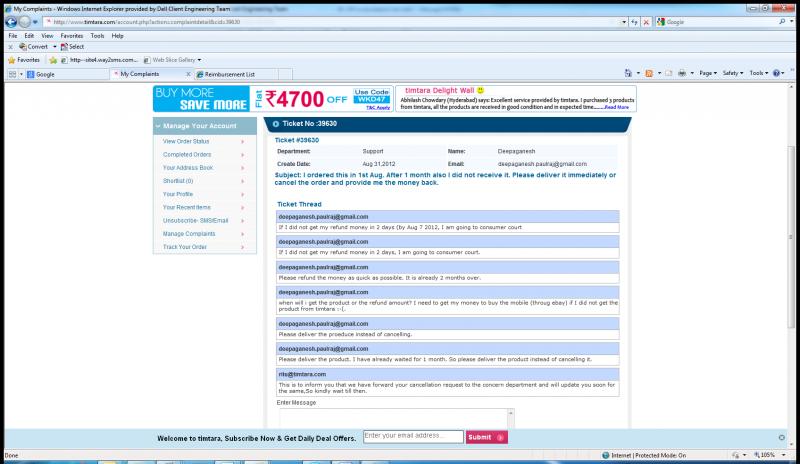Click the Convert toolbar button
The width and height of the screenshot is (800, 464).
click(34, 46)
